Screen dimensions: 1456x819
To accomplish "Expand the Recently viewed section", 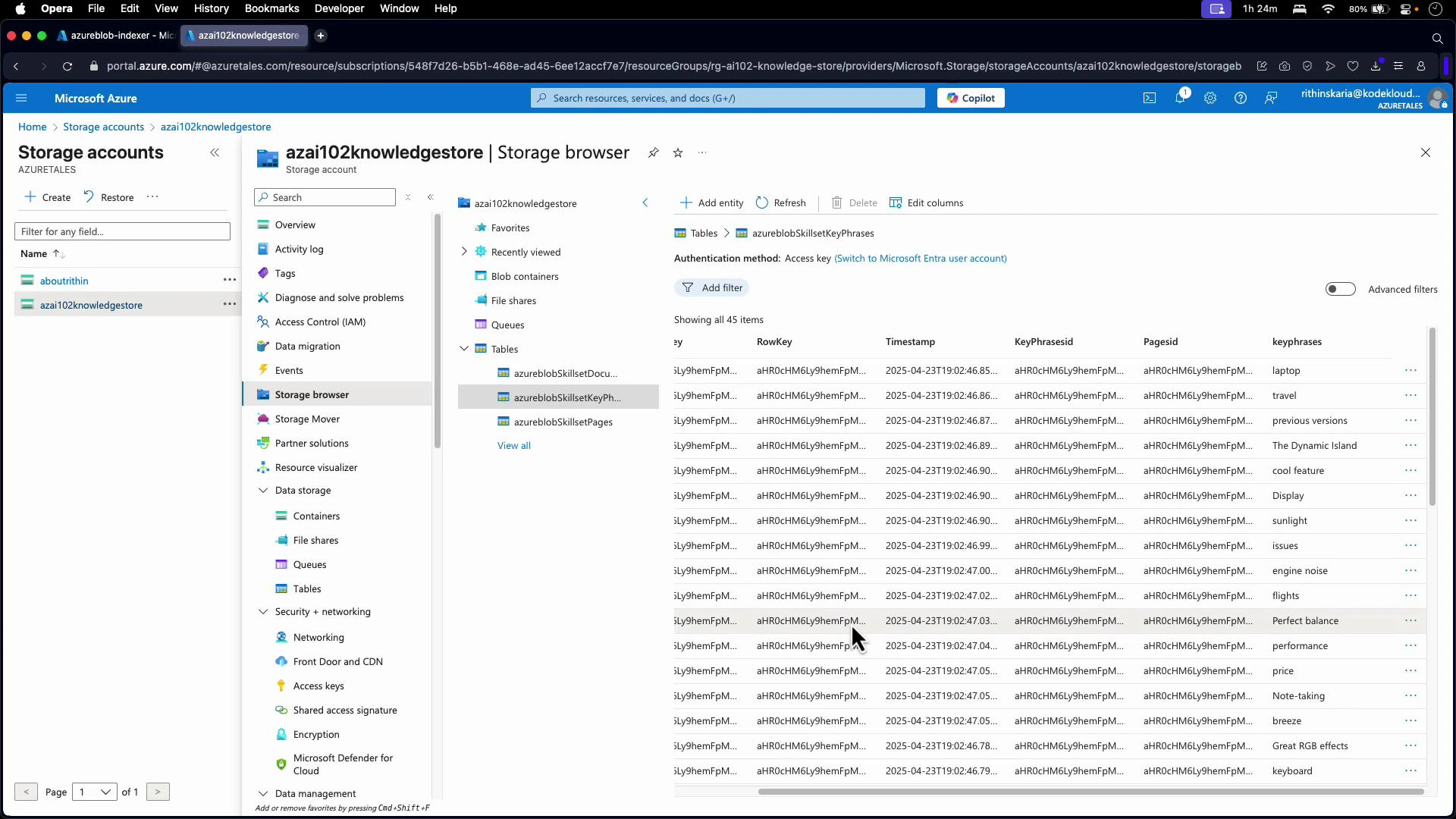I will [464, 251].
